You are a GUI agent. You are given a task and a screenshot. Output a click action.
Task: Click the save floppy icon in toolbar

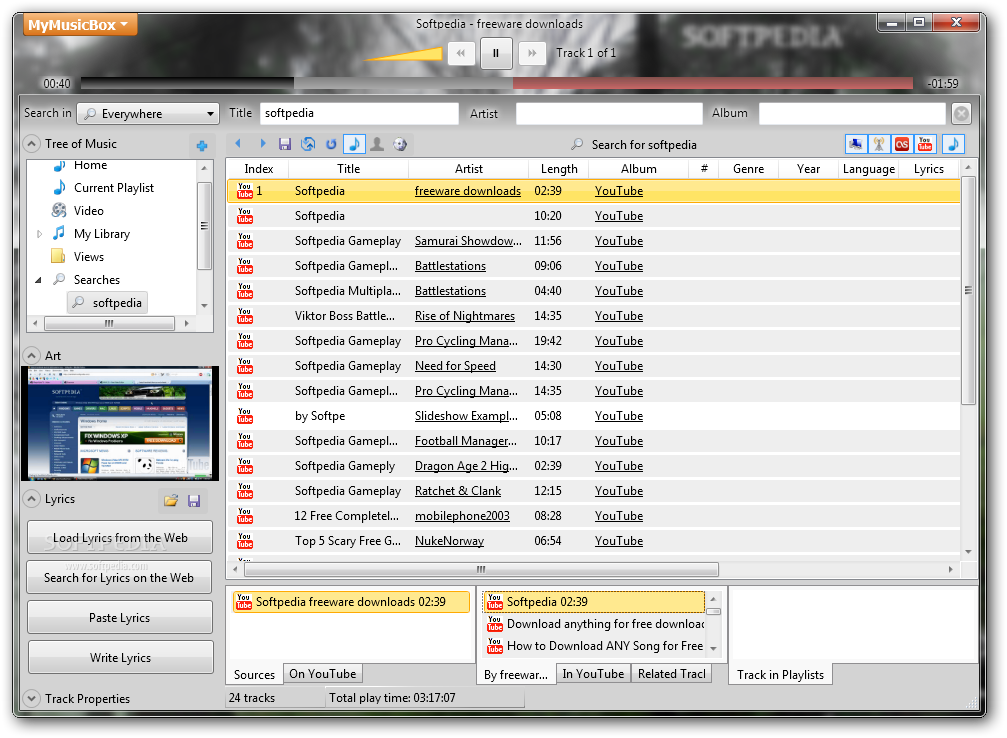click(x=285, y=144)
